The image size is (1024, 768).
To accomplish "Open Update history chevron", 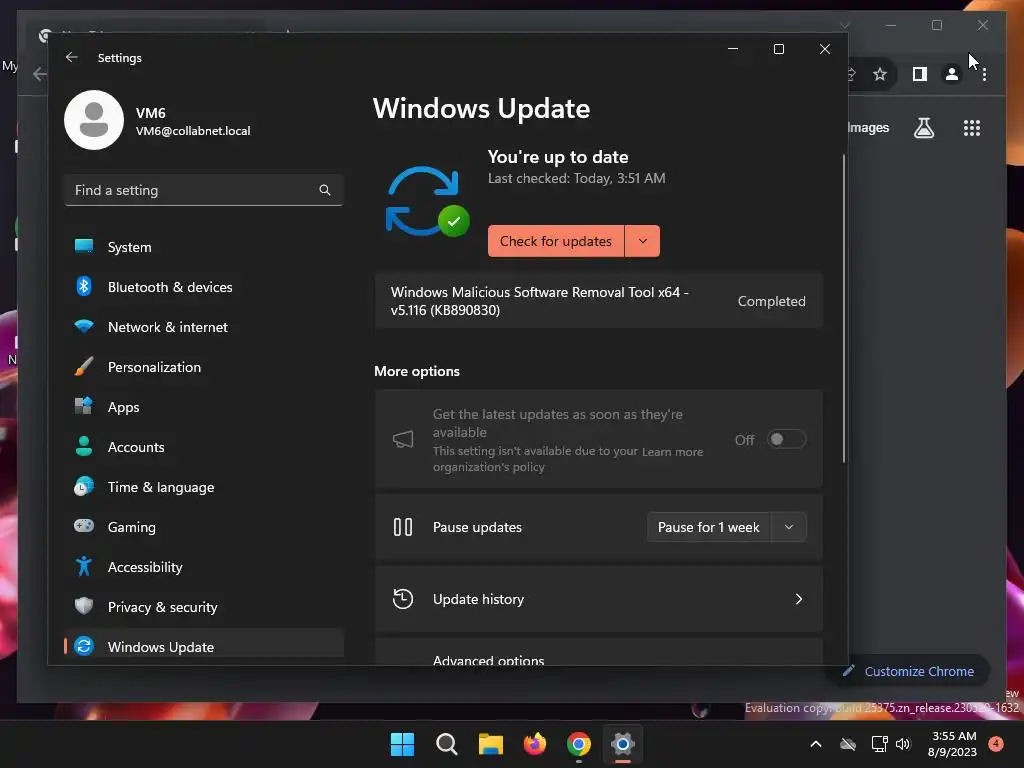I will click(x=799, y=599).
